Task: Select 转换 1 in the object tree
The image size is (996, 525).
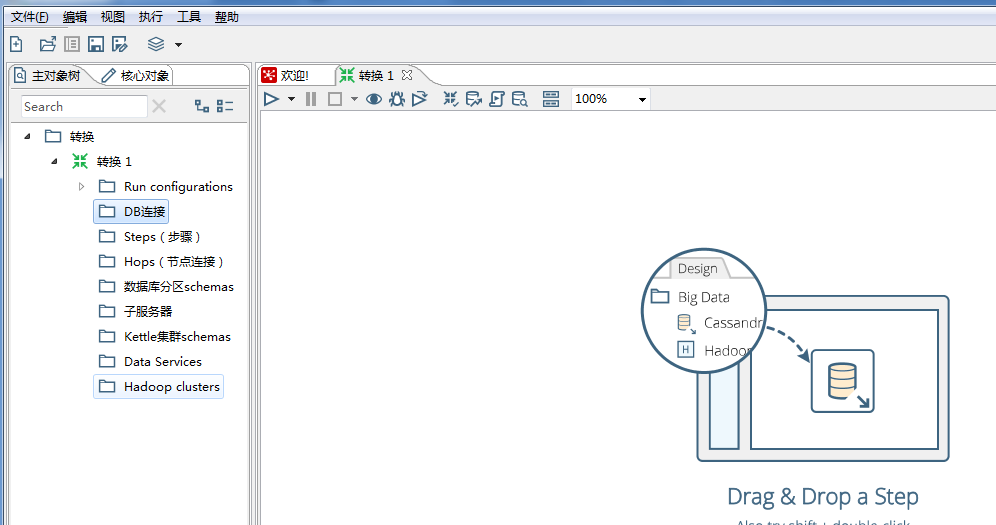Action: coord(102,162)
